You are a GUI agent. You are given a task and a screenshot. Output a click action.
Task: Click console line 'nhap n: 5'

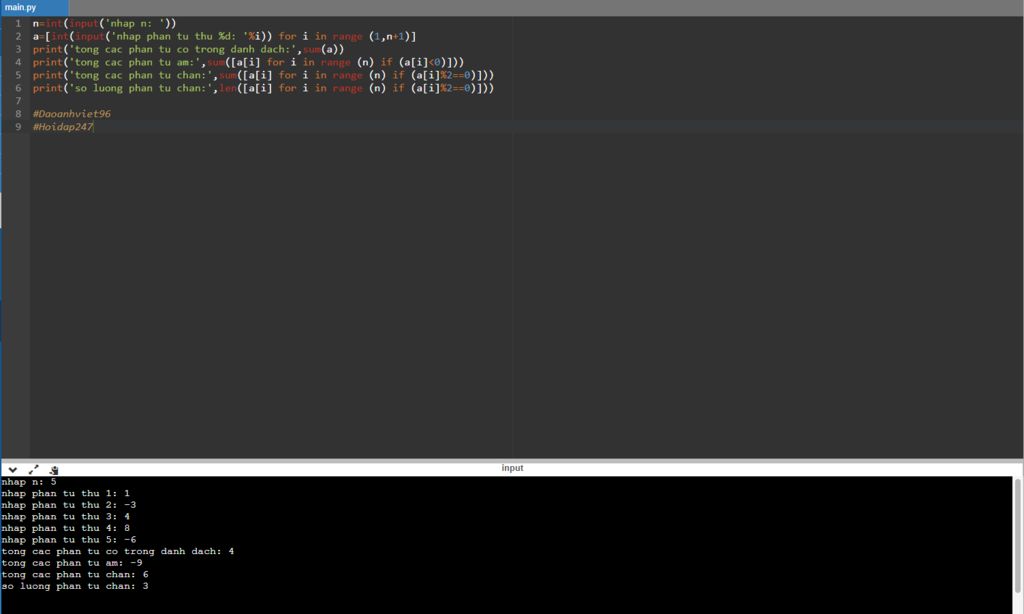point(29,482)
